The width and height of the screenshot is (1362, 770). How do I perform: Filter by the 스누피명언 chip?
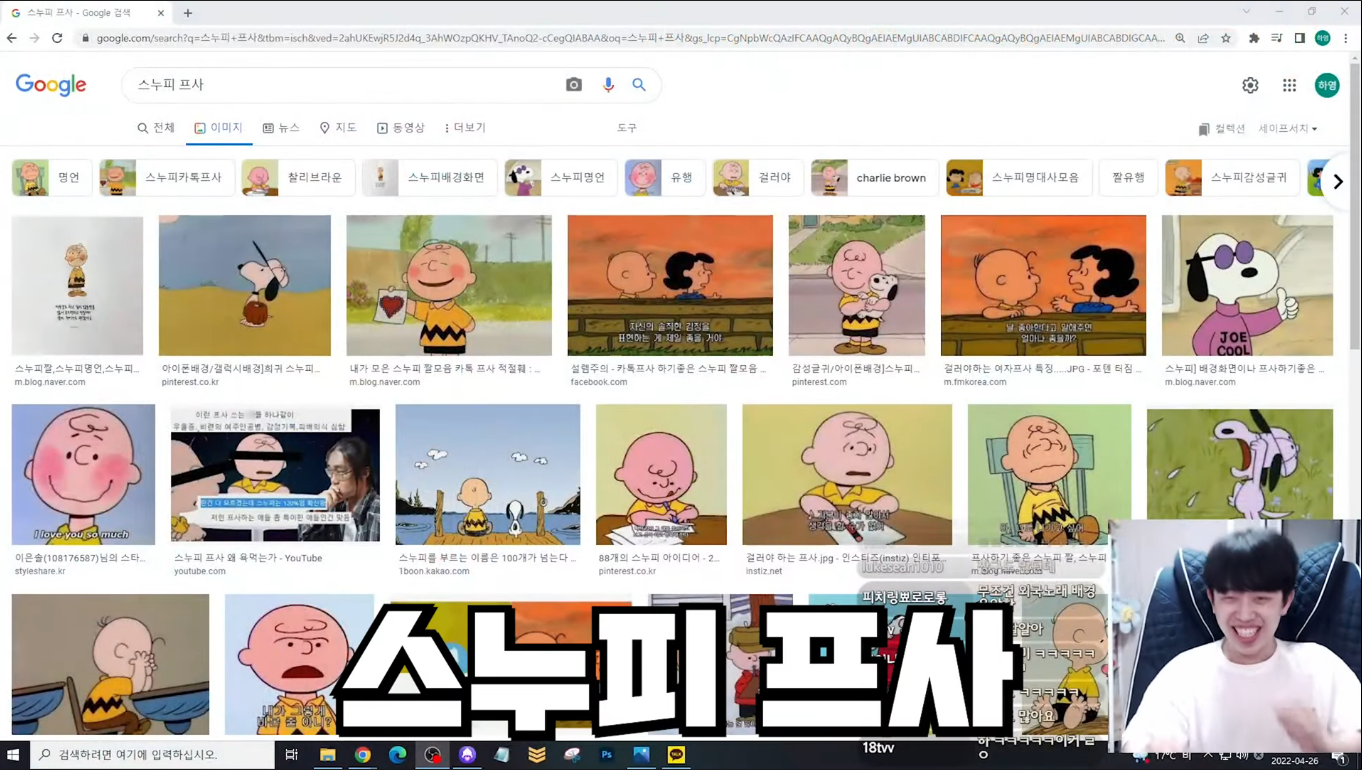point(562,178)
